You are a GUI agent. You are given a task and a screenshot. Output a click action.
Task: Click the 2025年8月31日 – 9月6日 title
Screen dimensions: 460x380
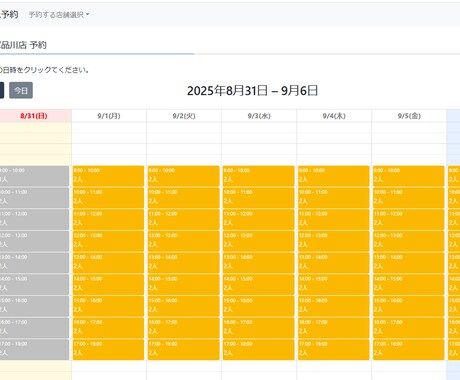point(252,91)
